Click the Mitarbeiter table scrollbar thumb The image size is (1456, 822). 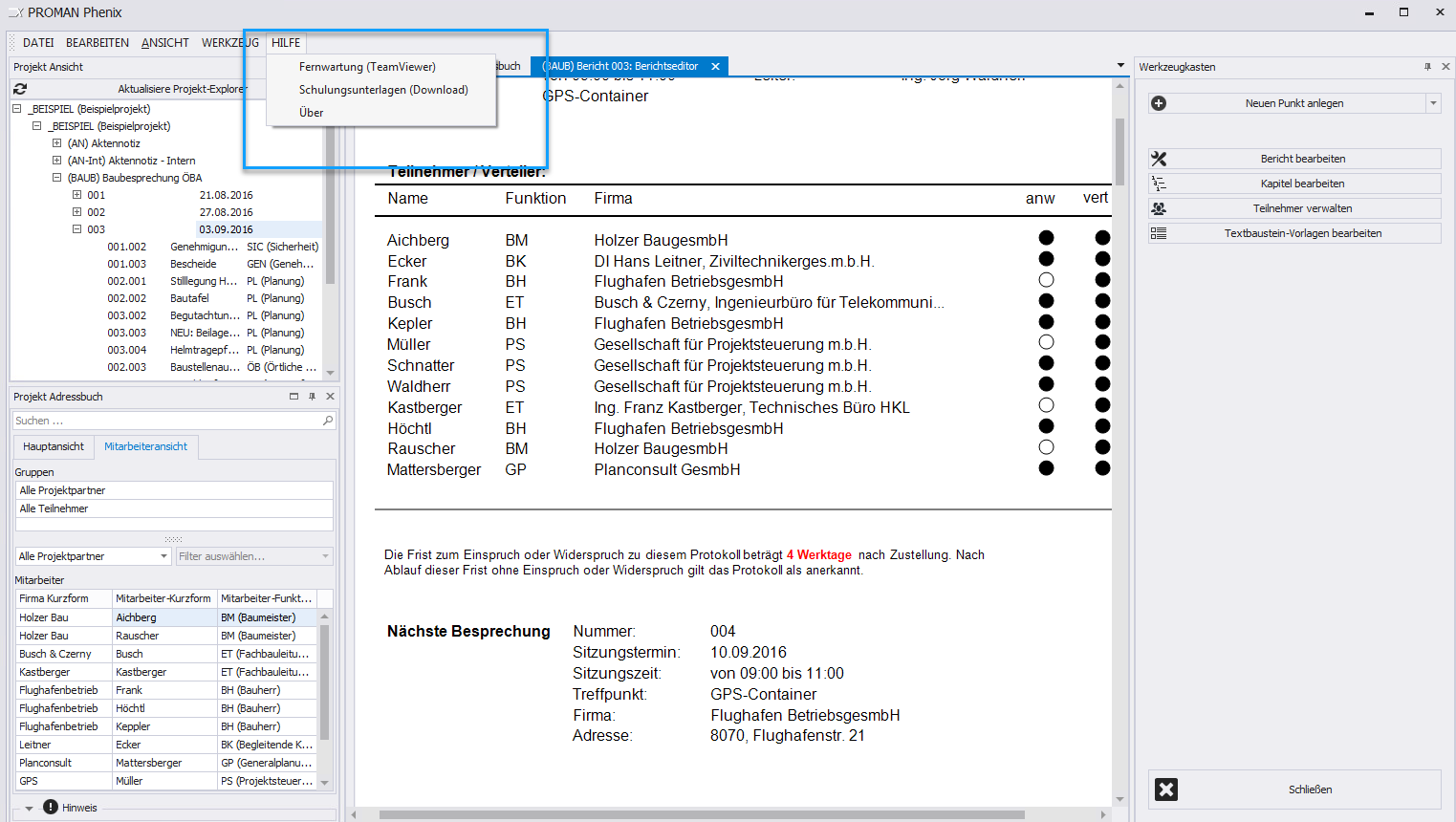pyautogui.click(x=325, y=682)
